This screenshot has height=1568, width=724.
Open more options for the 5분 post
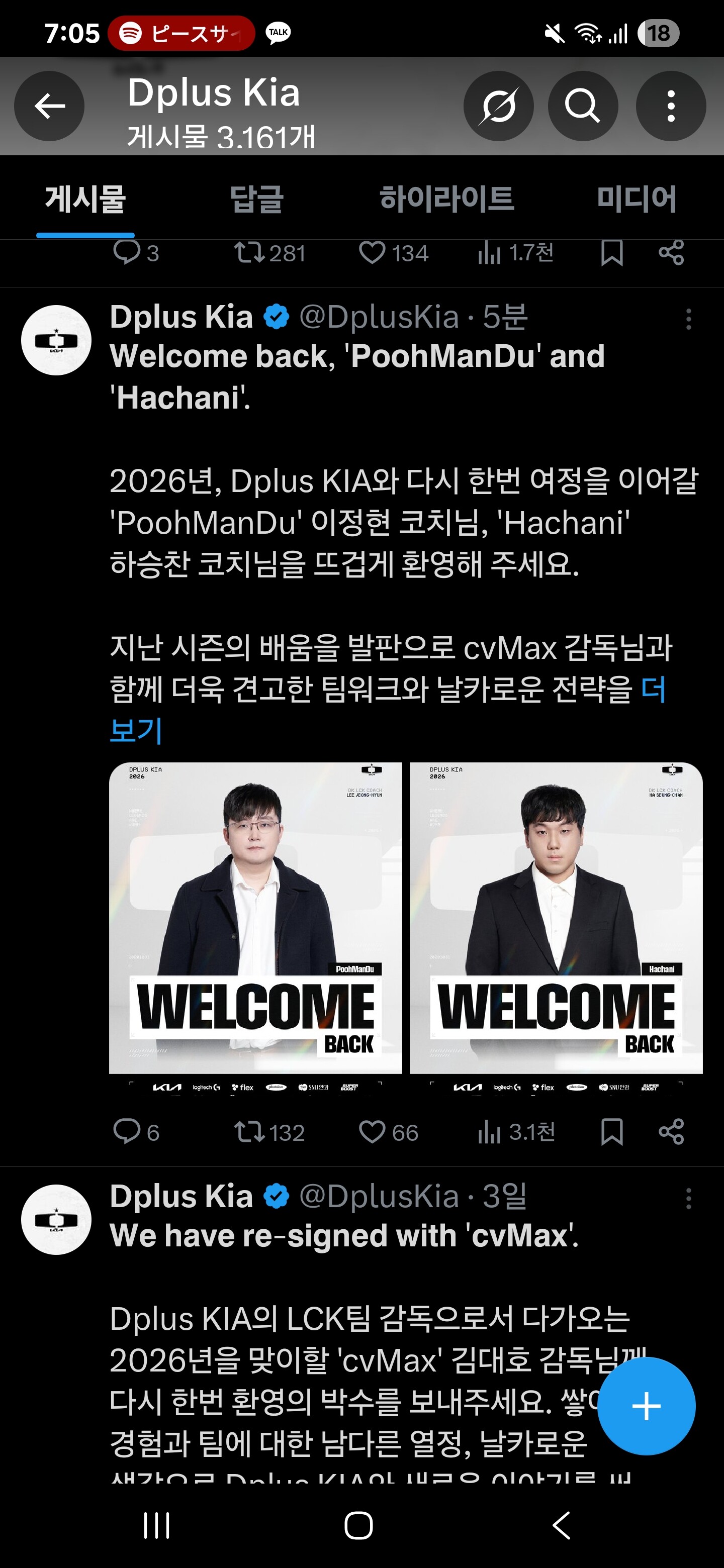click(x=689, y=319)
